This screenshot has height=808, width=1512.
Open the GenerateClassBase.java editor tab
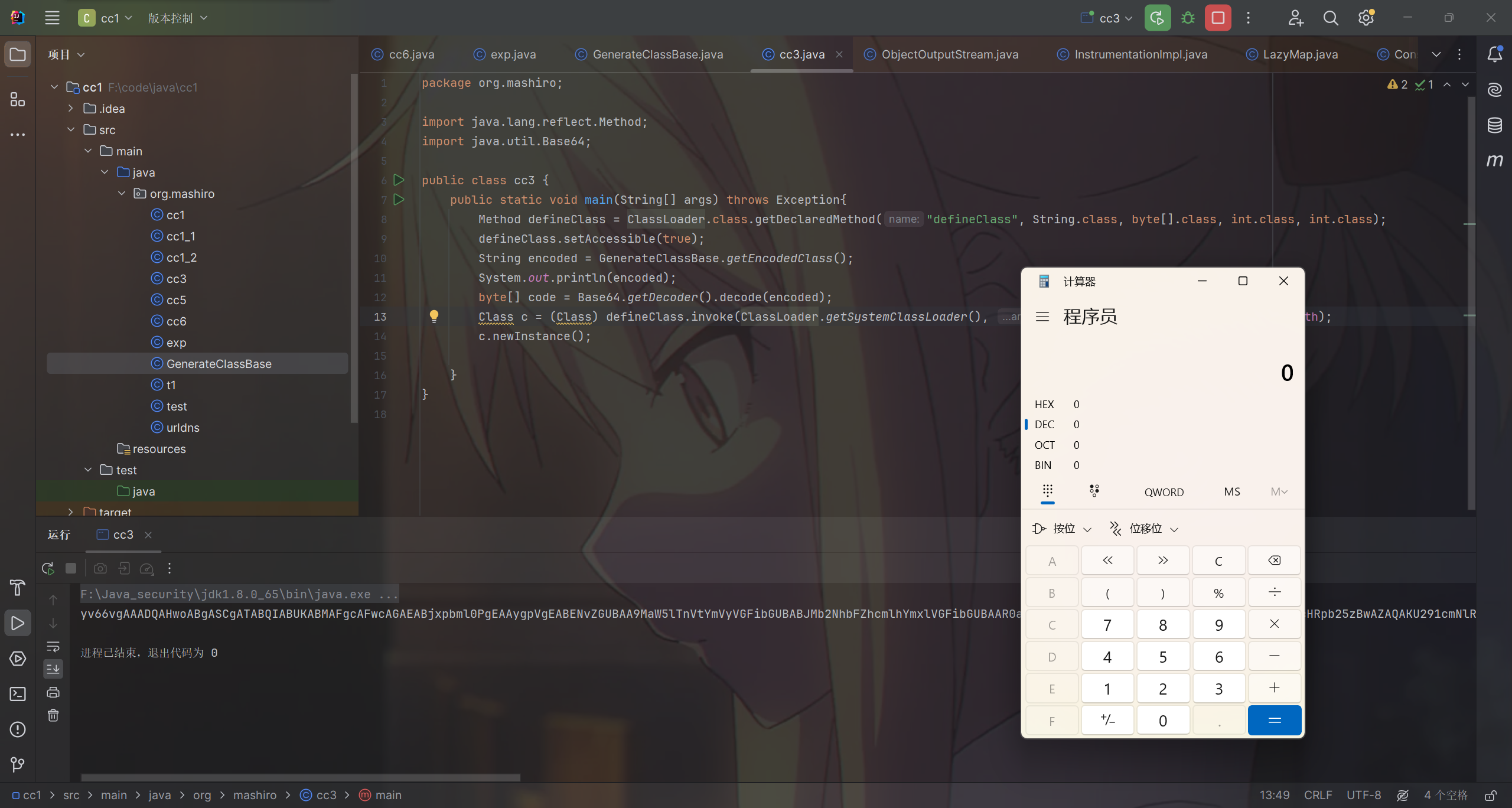click(657, 54)
